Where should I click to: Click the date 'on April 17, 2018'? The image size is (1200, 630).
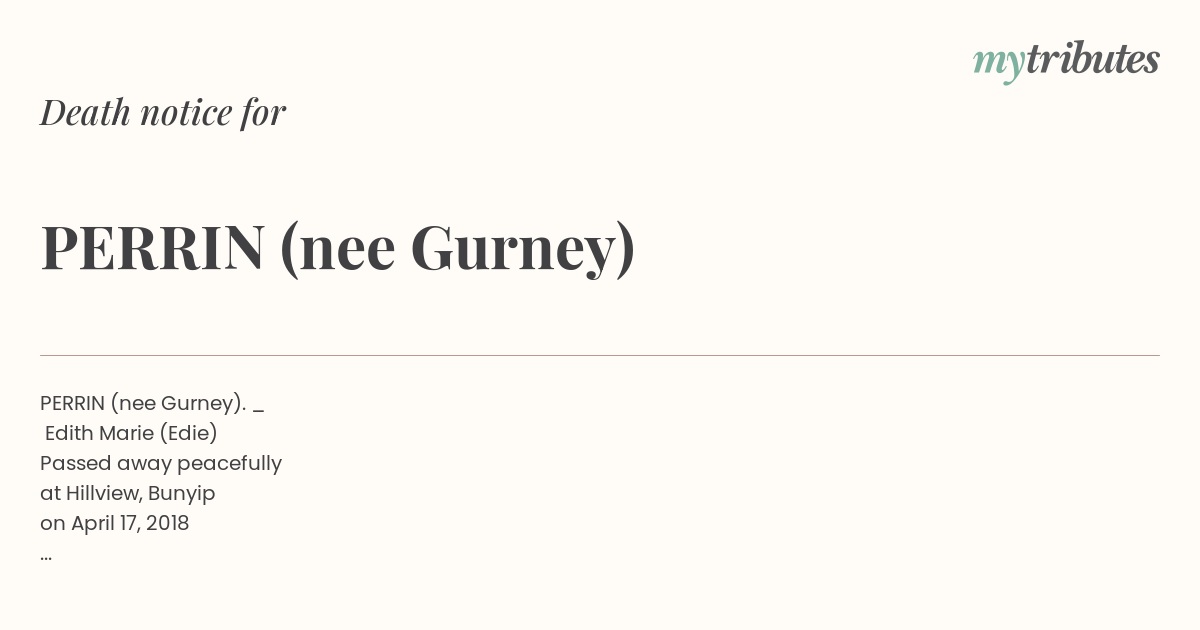[115, 523]
